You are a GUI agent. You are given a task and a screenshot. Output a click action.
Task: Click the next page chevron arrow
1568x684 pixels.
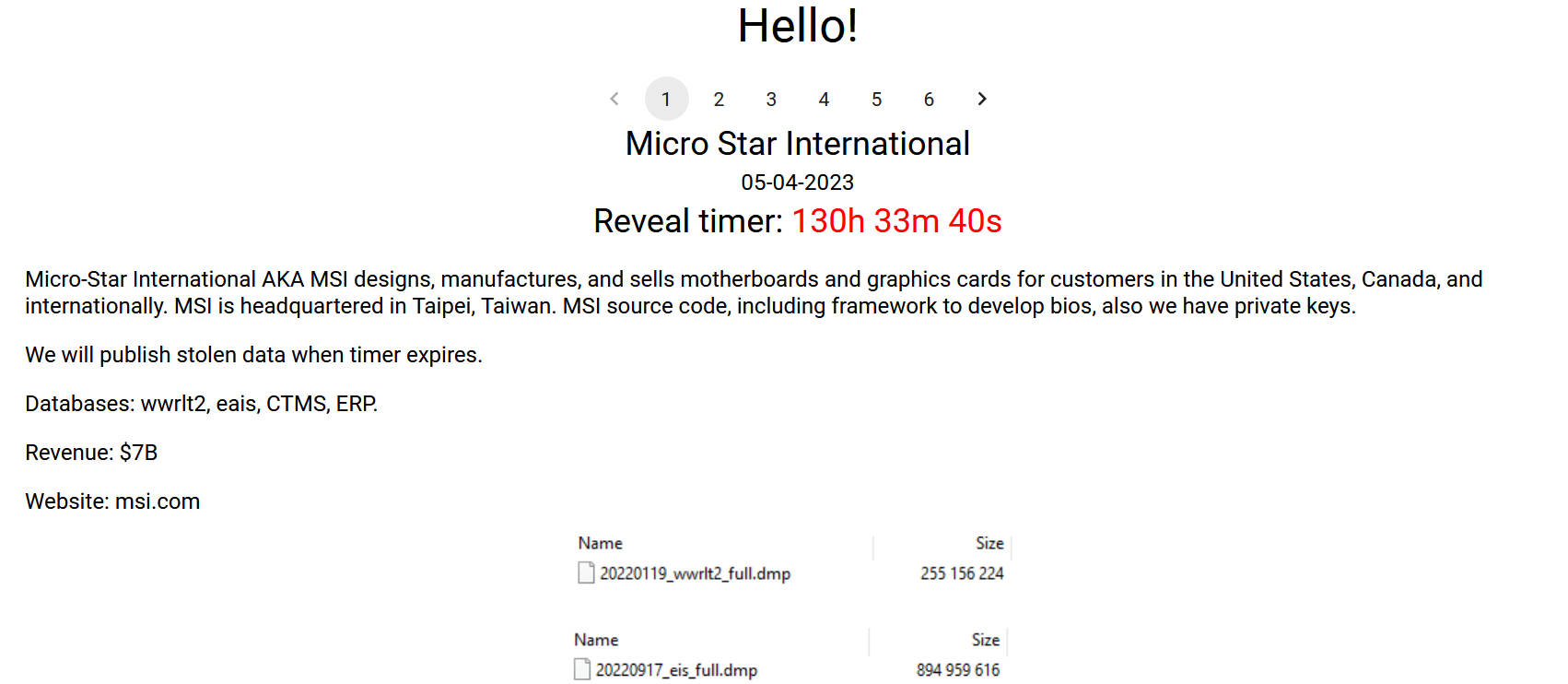coord(982,99)
